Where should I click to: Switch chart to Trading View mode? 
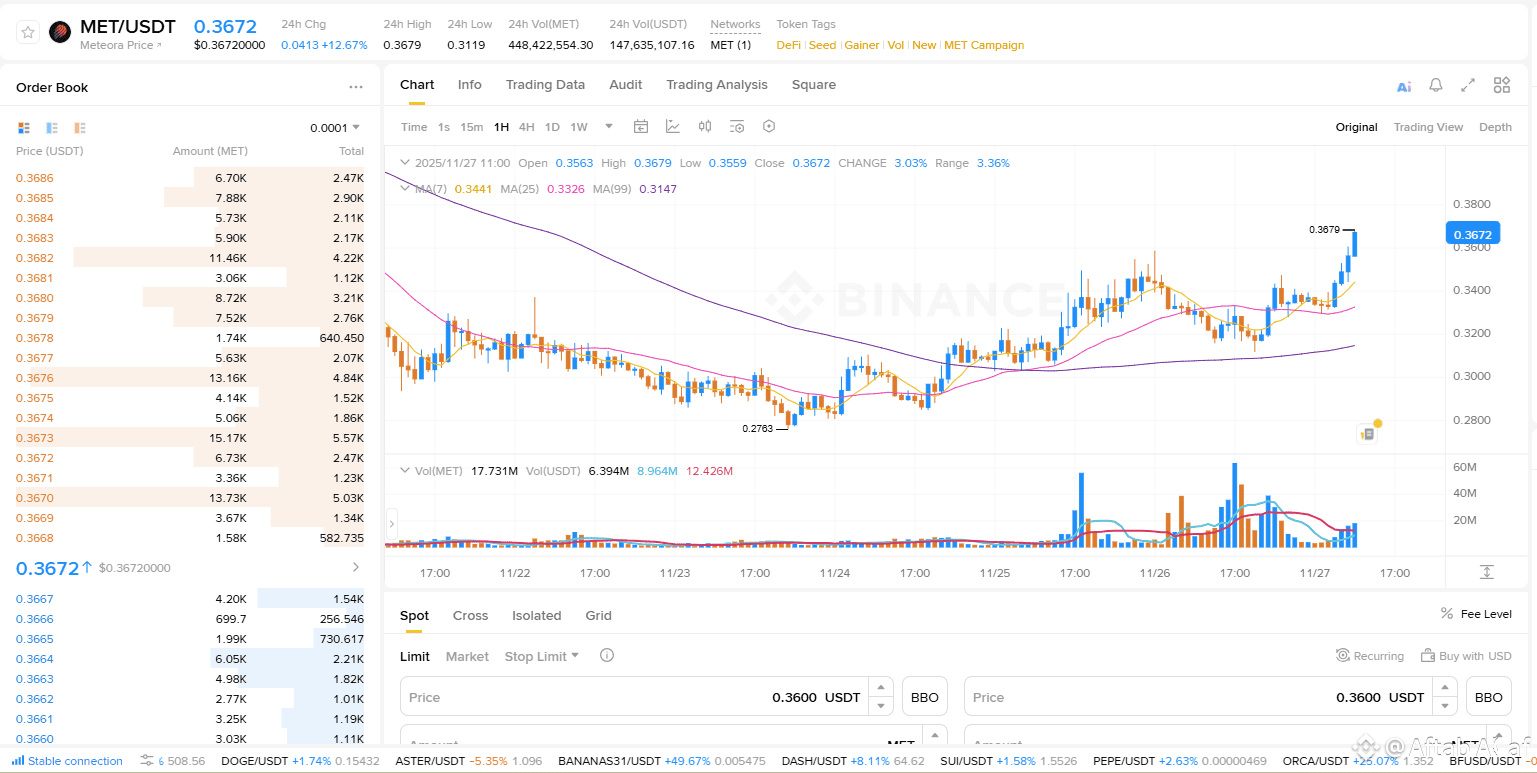pos(1428,127)
